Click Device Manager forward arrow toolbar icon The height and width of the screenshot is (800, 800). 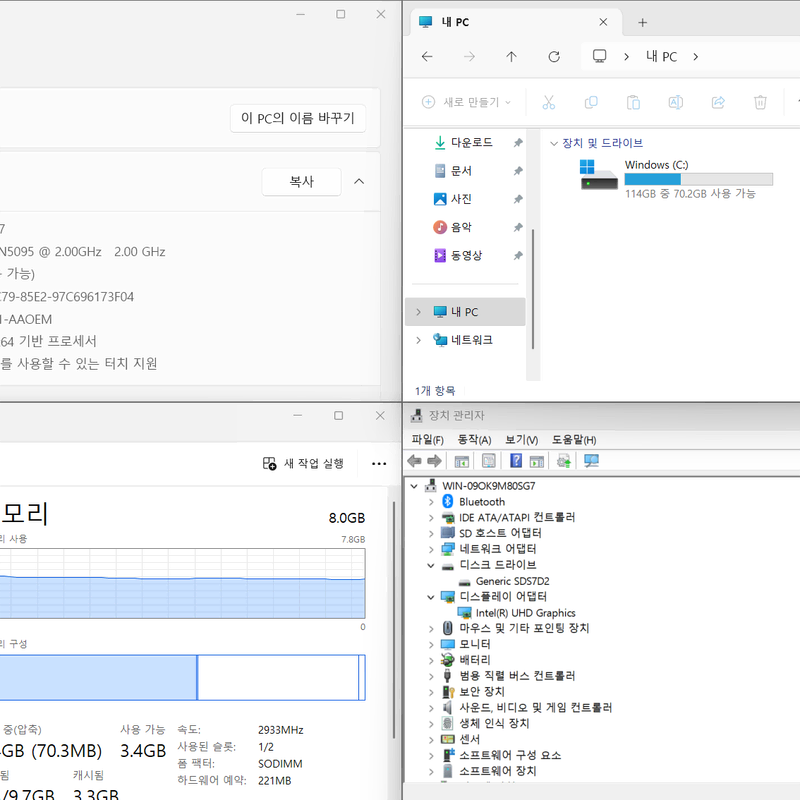[434, 461]
